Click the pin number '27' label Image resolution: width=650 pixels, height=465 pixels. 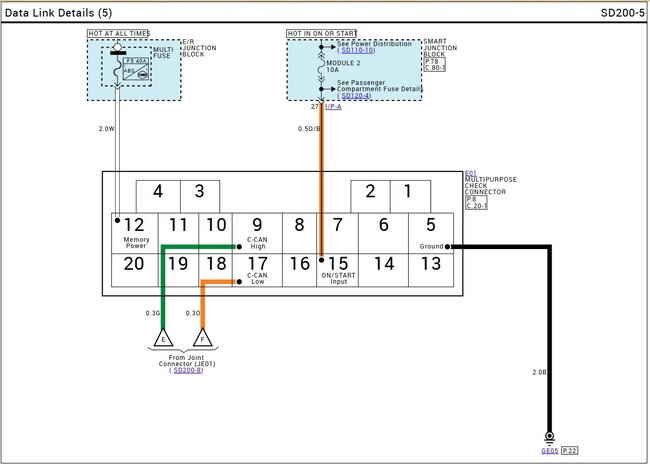pos(315,107)
